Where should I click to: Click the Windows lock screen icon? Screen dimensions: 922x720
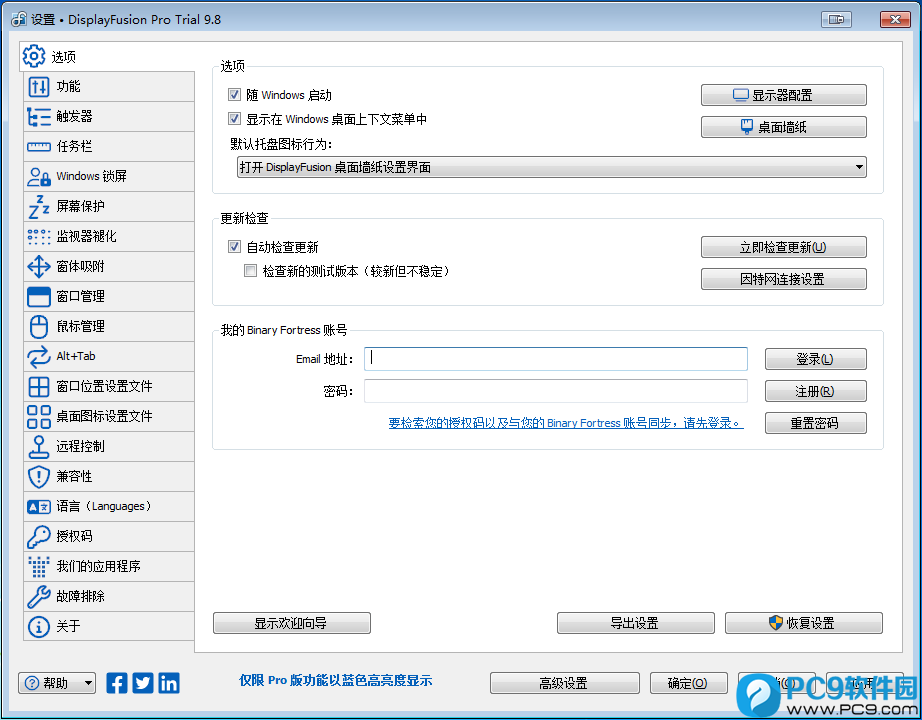(x=39, y=177)
